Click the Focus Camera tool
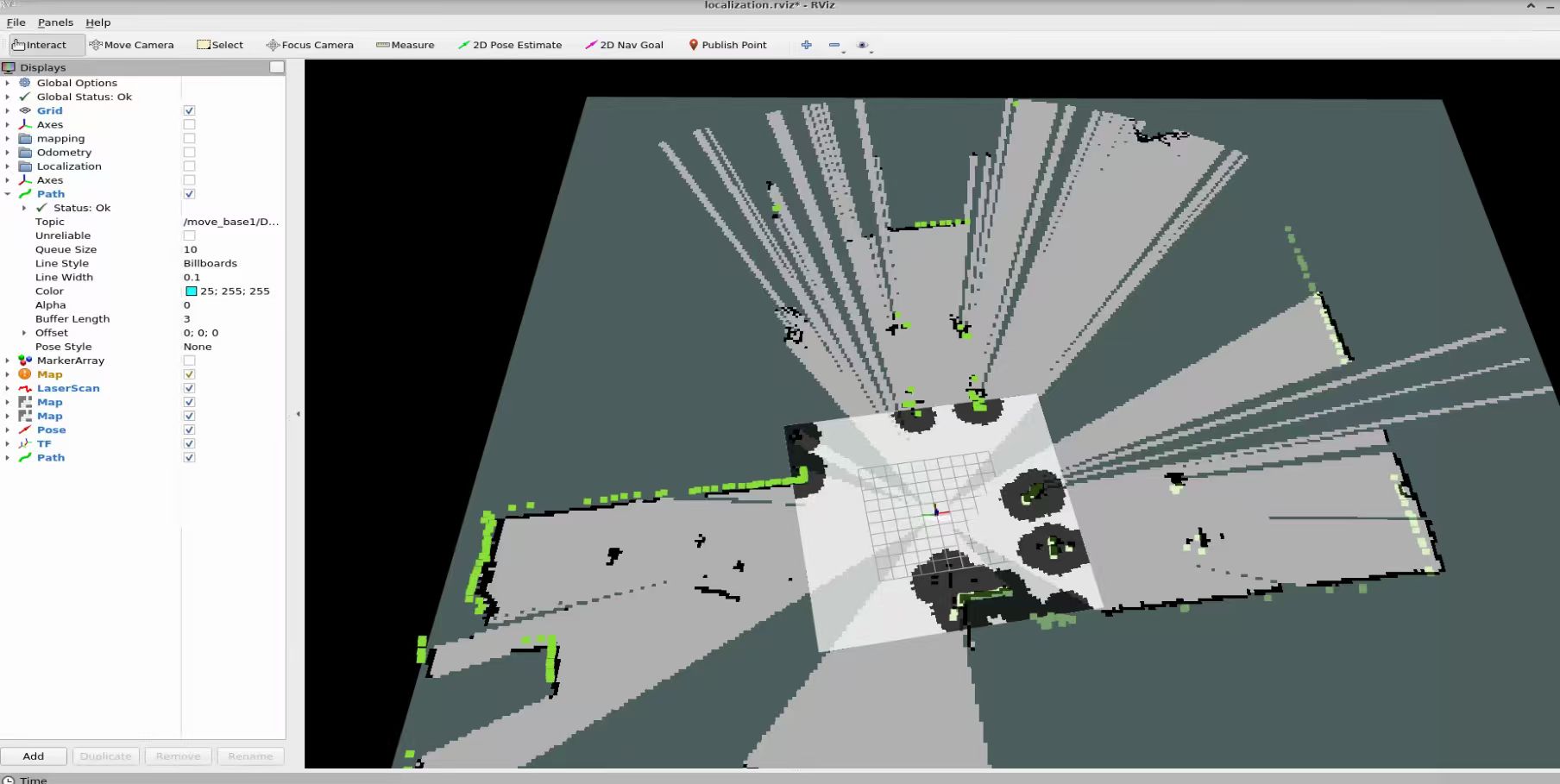The height and width of the screenshot is (784, 1560). (x=310, y=45)
